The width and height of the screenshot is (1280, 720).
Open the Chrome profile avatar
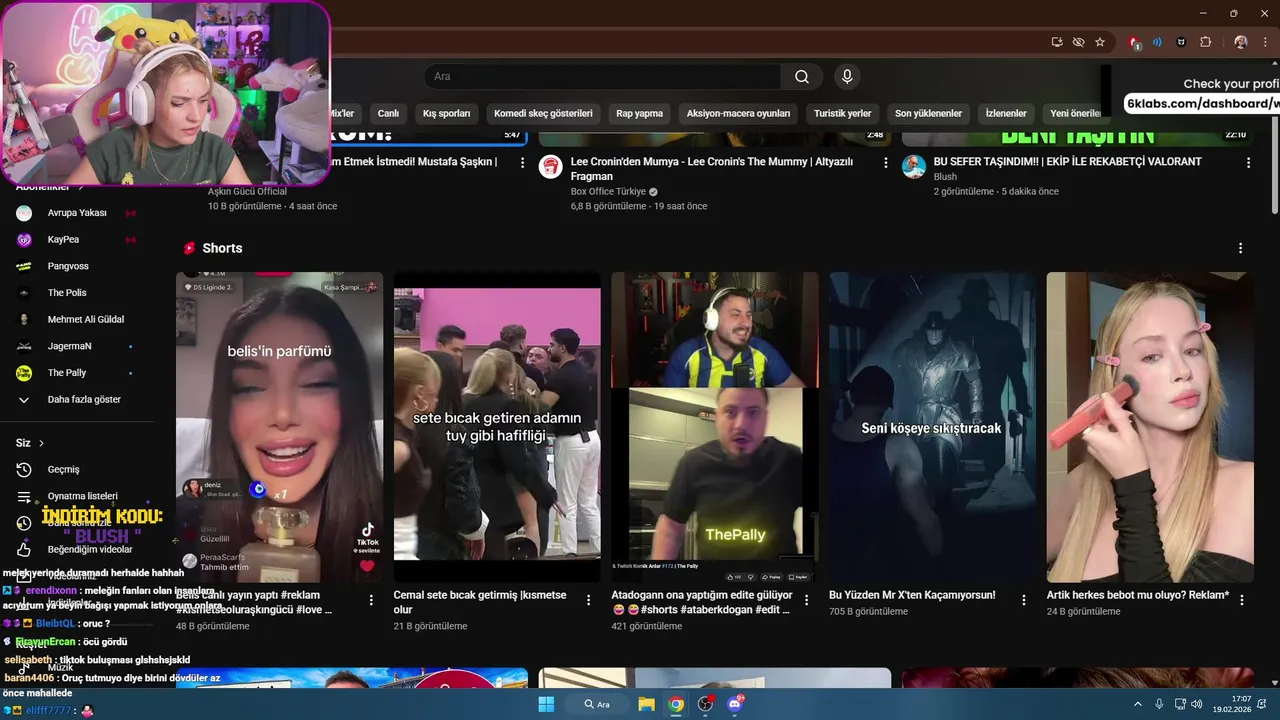pyautogui.click(x=1241, y=42)
